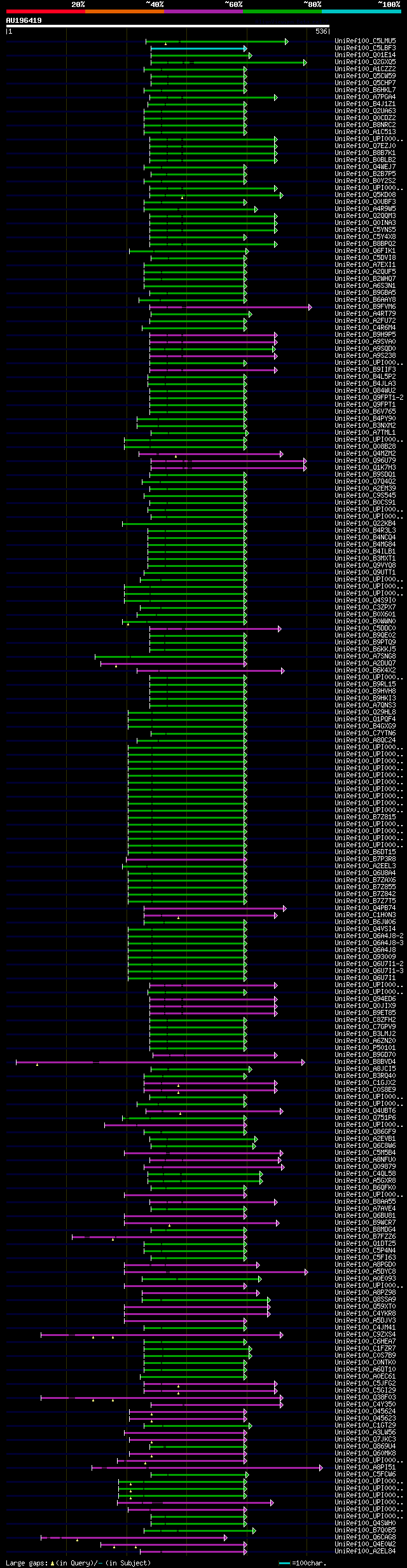This screenshot has width=407, height=1568.
Task: Select the white AU196419 query bar
Action: 168,26
